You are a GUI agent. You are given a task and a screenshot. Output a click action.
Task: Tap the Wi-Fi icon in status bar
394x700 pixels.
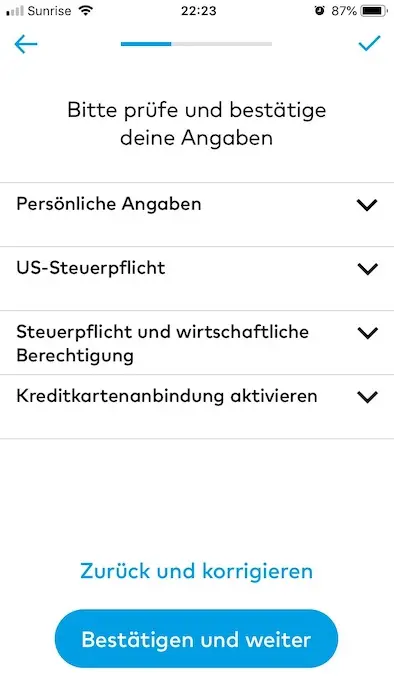tap(85, 11)
